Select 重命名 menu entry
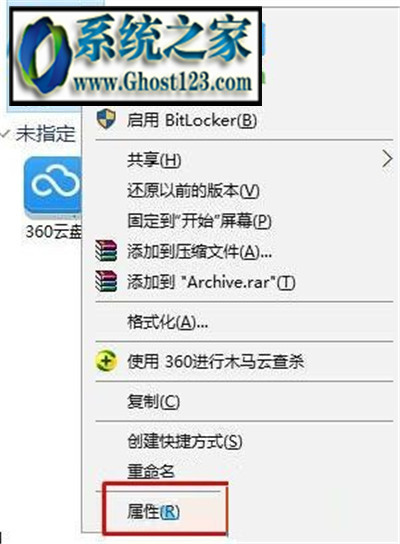Screen dimensions: 400x544 pos(151,471)
